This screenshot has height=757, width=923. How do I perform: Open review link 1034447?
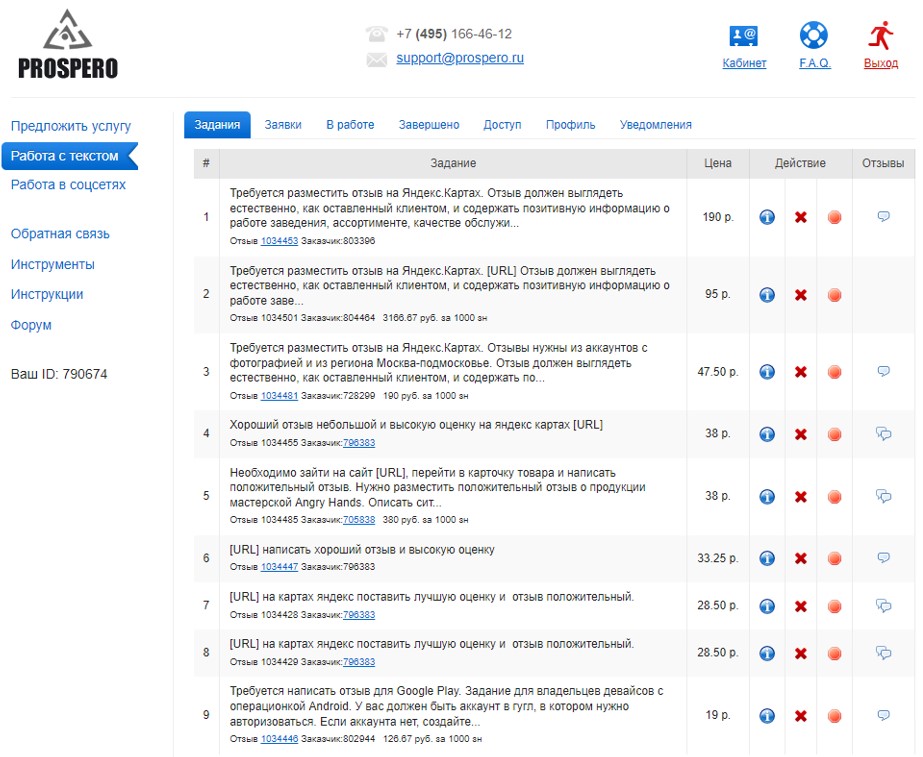click(x=280, y=567)
